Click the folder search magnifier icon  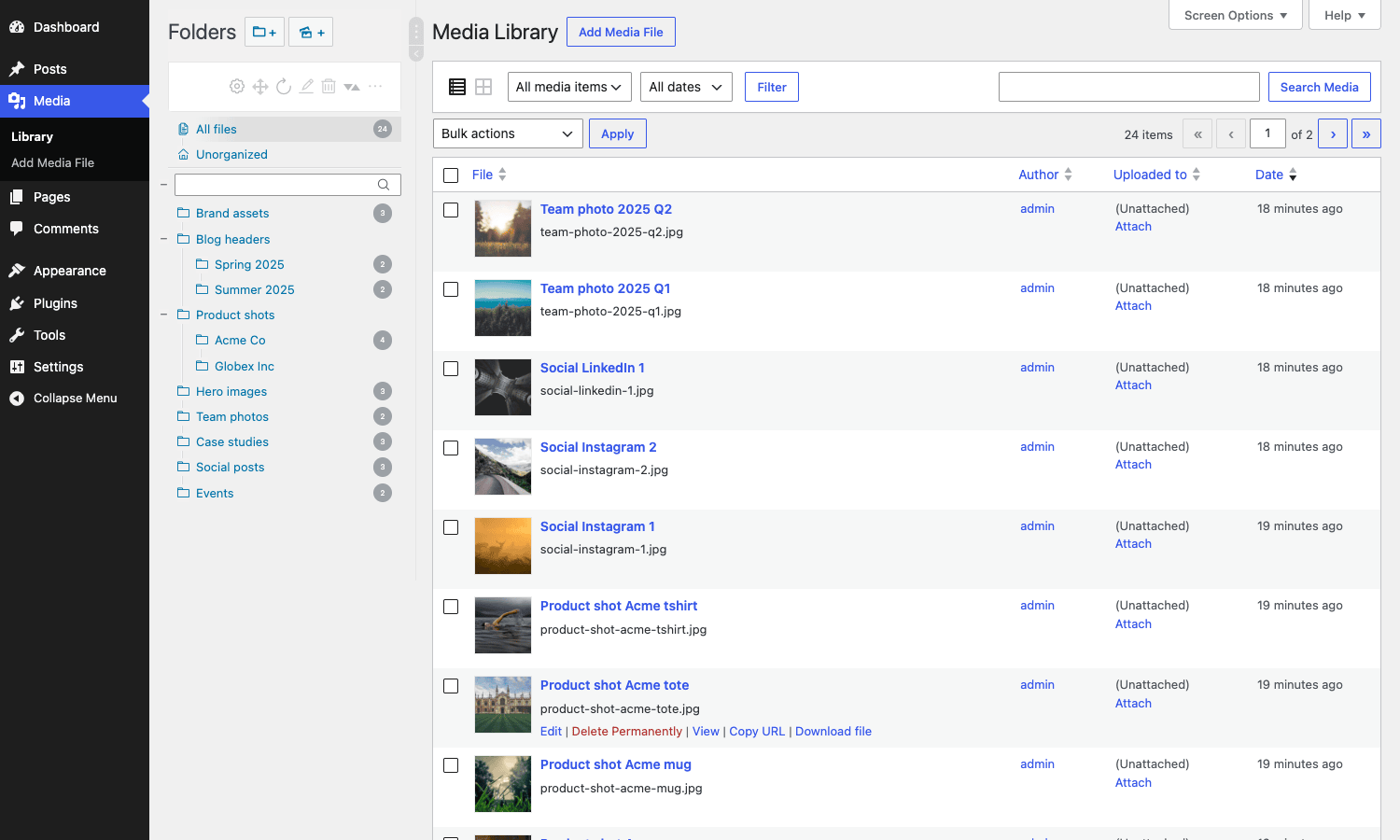tap(384, 185)
